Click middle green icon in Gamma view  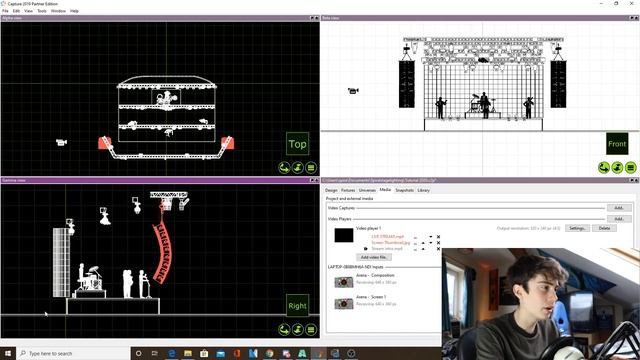298,329
